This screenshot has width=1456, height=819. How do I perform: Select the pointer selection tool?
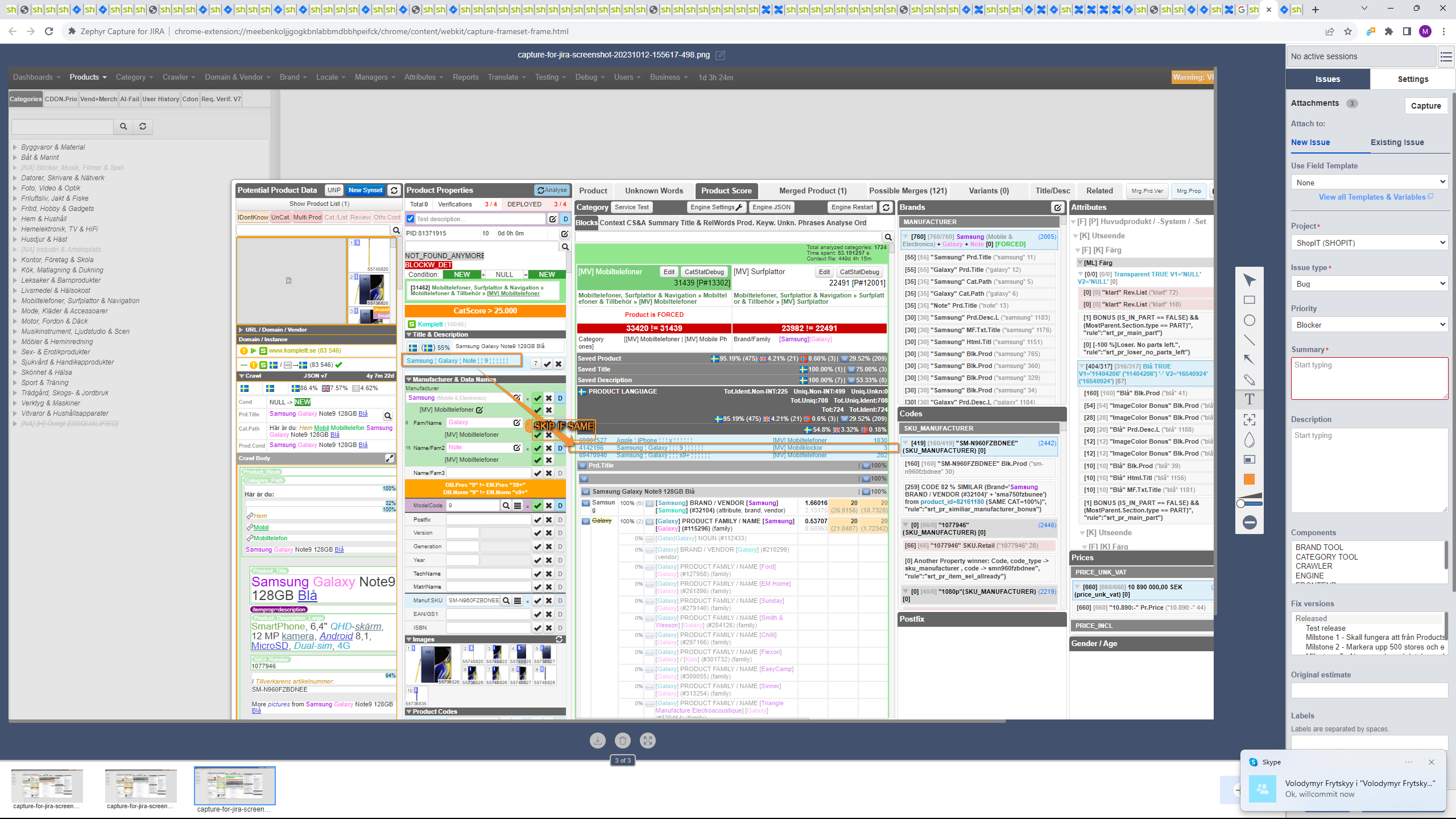coord(1249,280)
